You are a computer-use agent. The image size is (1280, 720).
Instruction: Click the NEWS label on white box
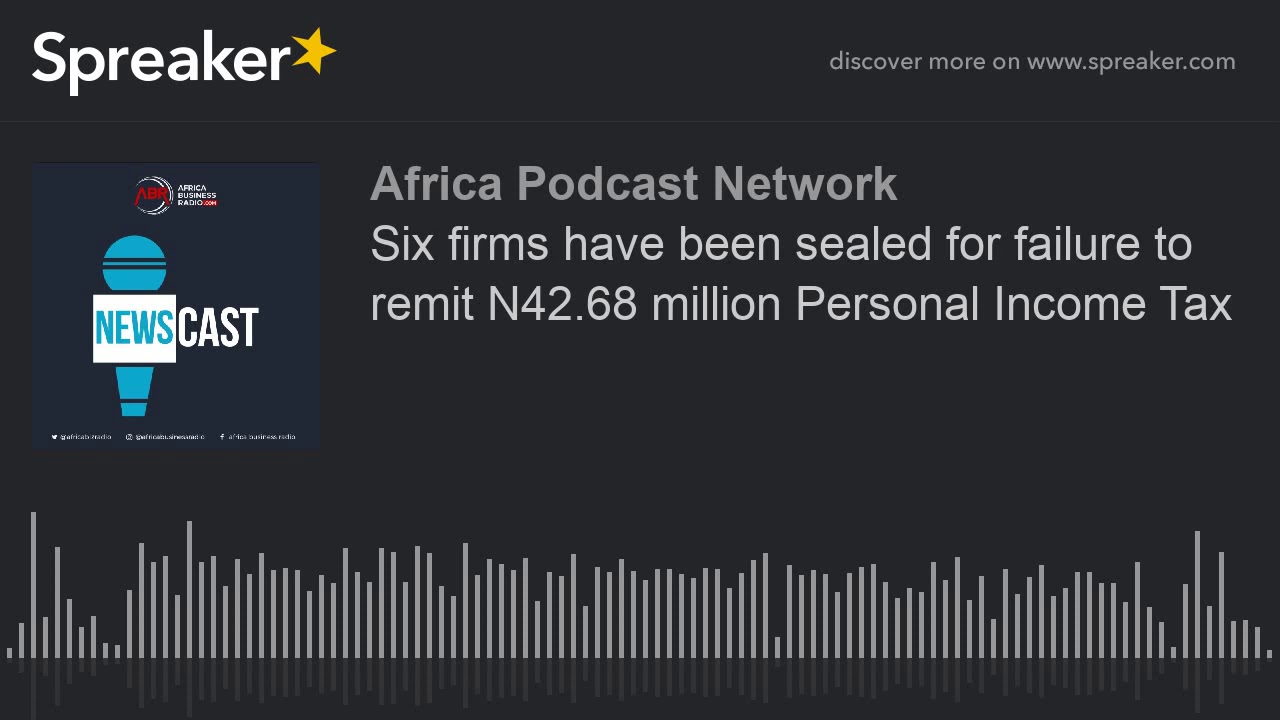click(135, 328)
